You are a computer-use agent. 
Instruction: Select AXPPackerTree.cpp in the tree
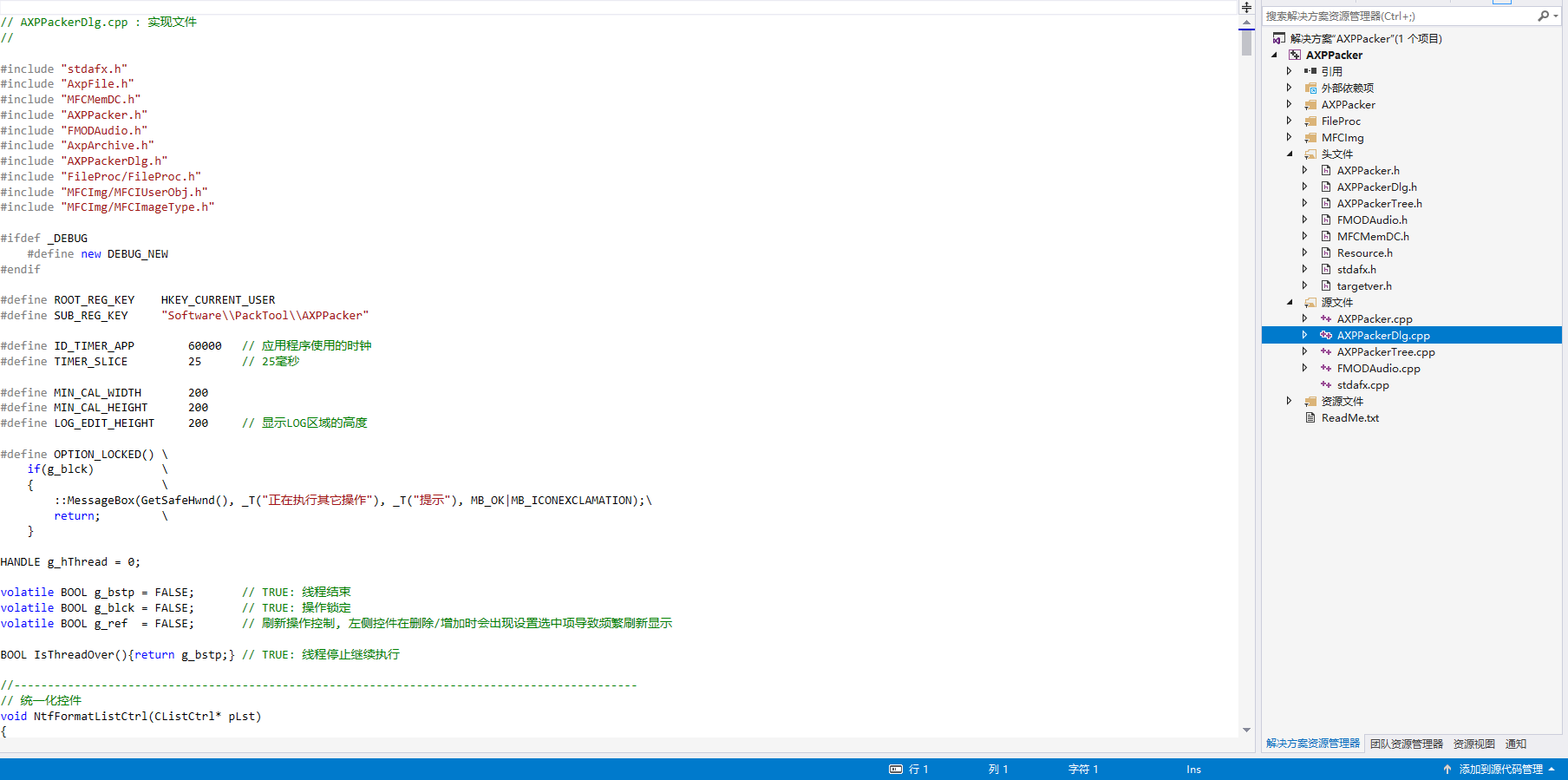(1385, 351)
